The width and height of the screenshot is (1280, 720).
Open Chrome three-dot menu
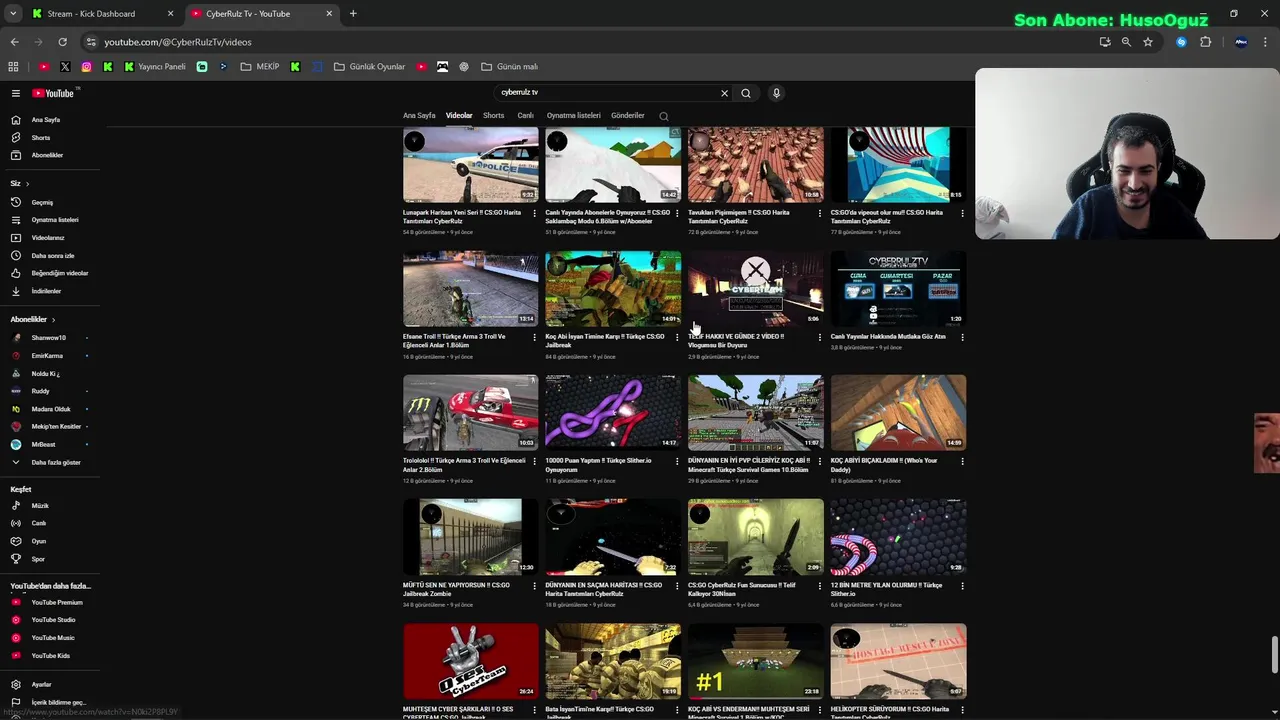coord(1265,42)
